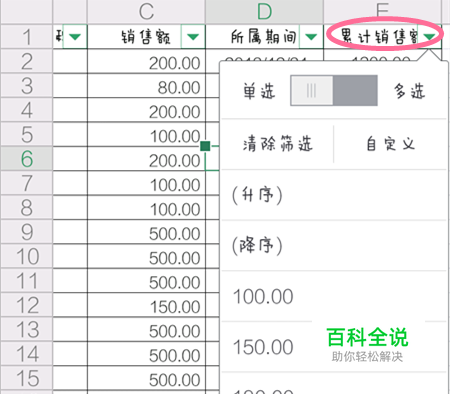Expand the partially hidden column B filter arrow
The height and width of the screenshot is (394, 450).
[x=75, y=37]
